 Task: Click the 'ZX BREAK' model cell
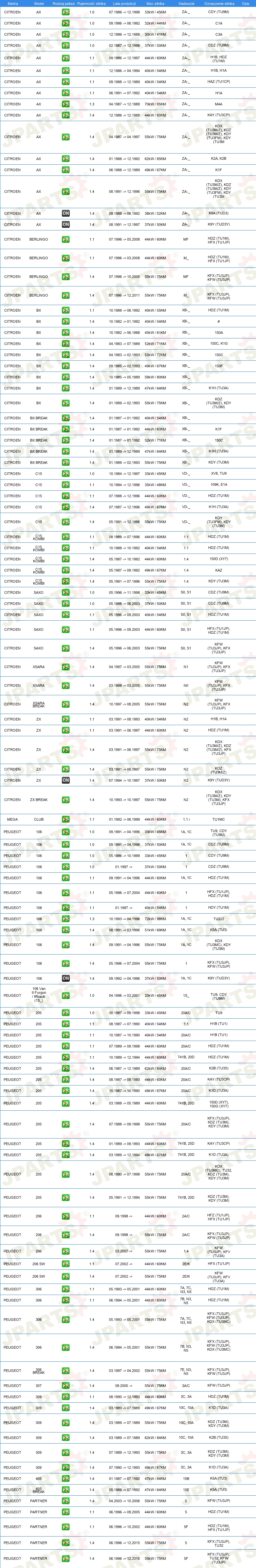(x=39, y=800)
